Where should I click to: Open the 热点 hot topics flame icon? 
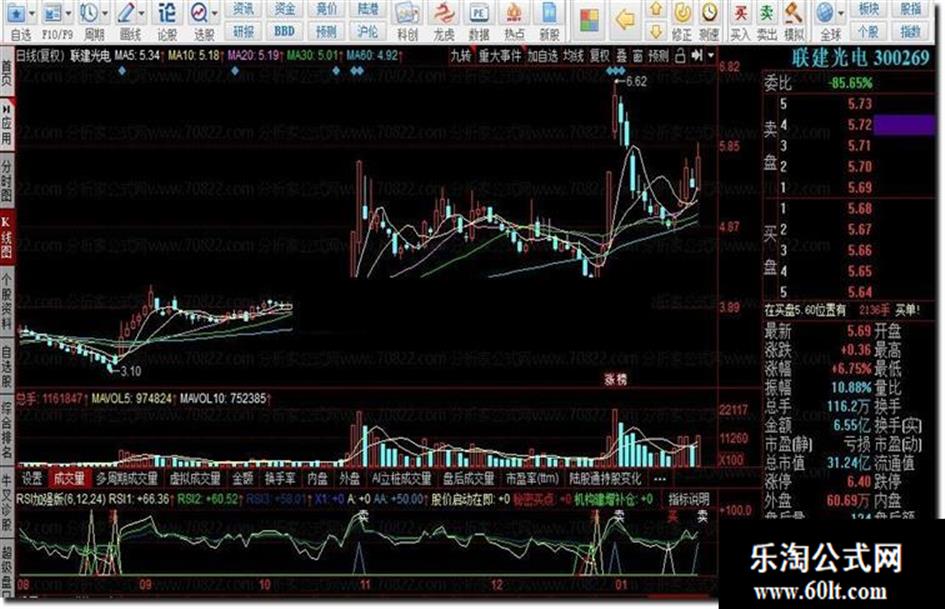[x=514, y=14]
